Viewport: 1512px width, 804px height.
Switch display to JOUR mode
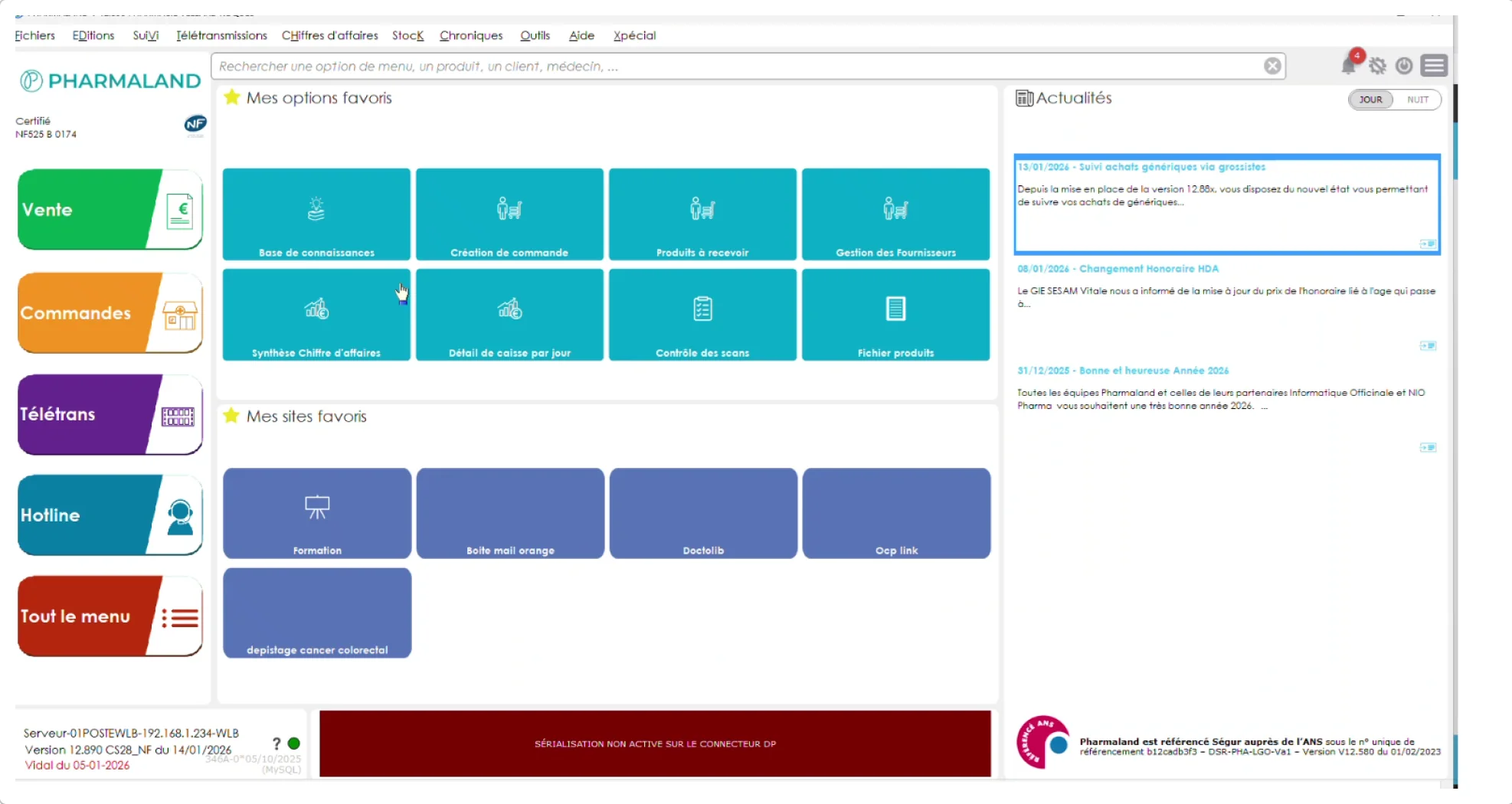(1370, 100)
